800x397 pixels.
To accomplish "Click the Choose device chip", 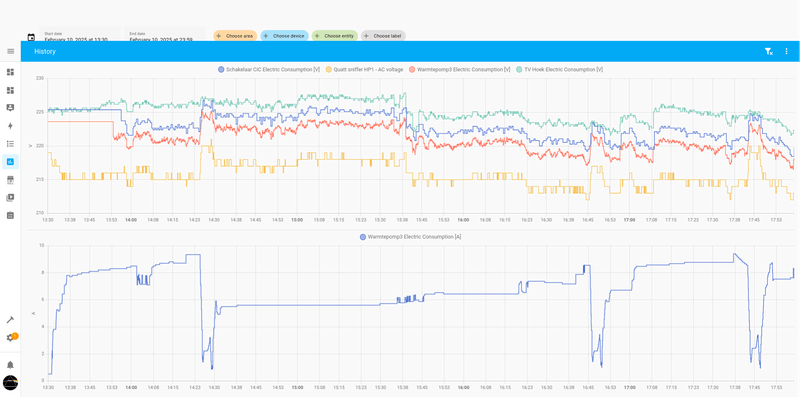I will (285, 36).
